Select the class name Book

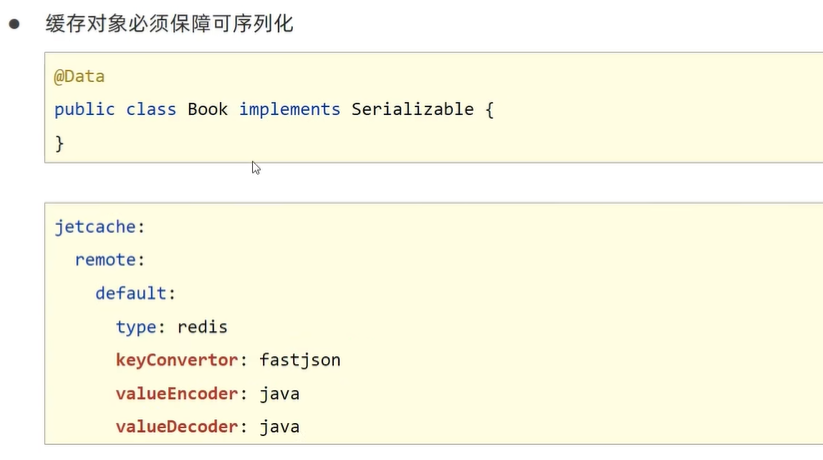[208, 110]
